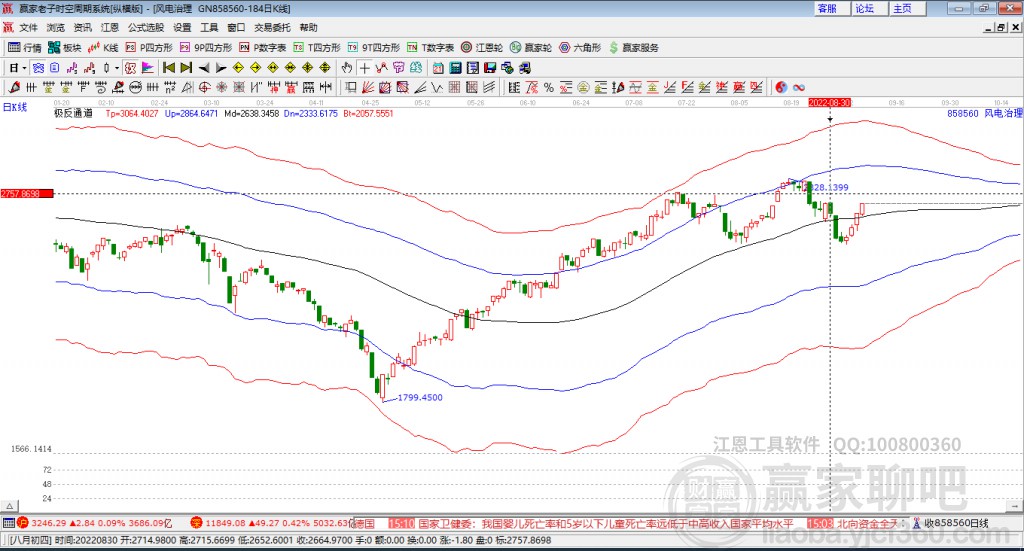Launch the 赢家轮 wheel tool

tap(531, 48)
